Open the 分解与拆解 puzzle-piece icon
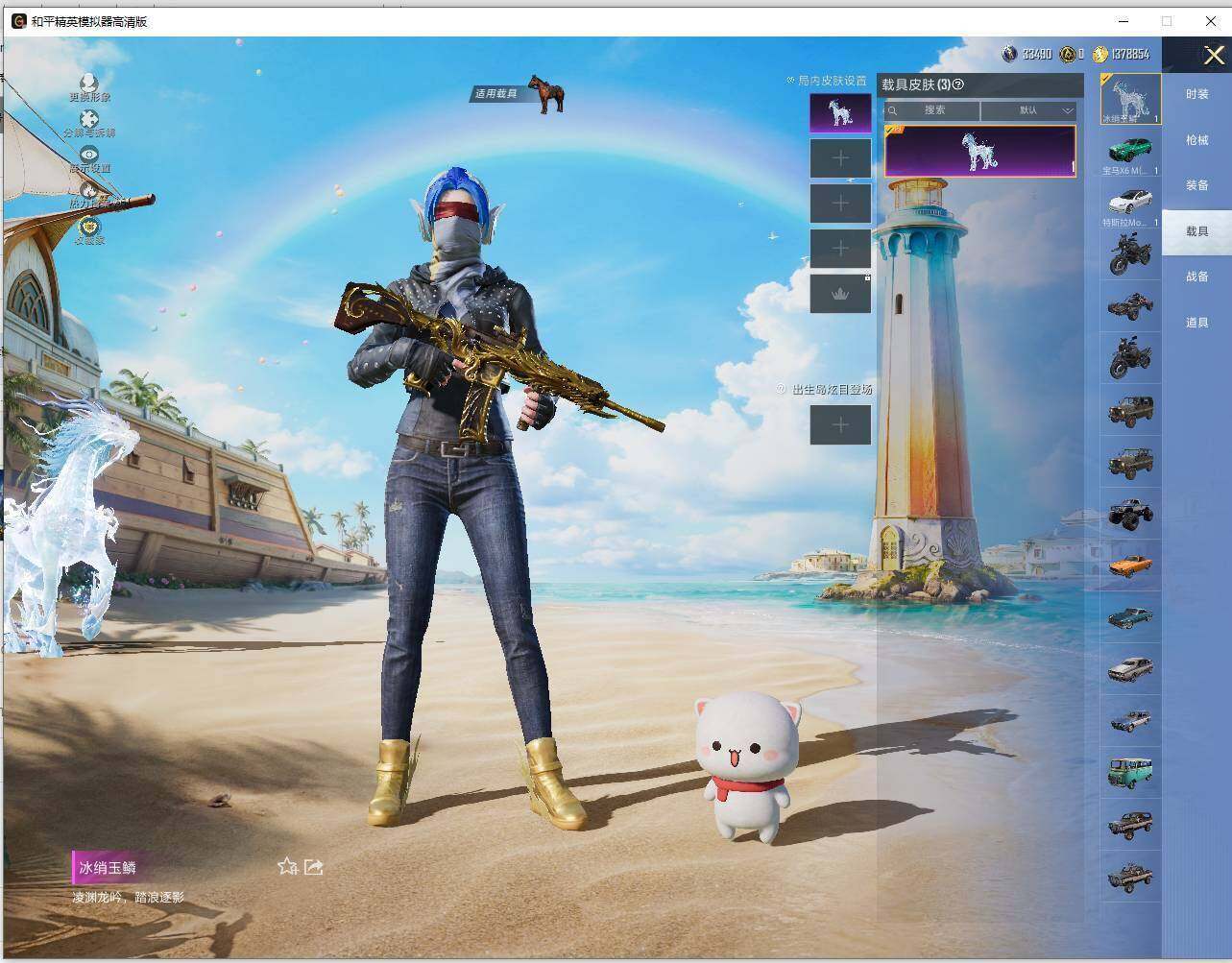 [89, 119]
